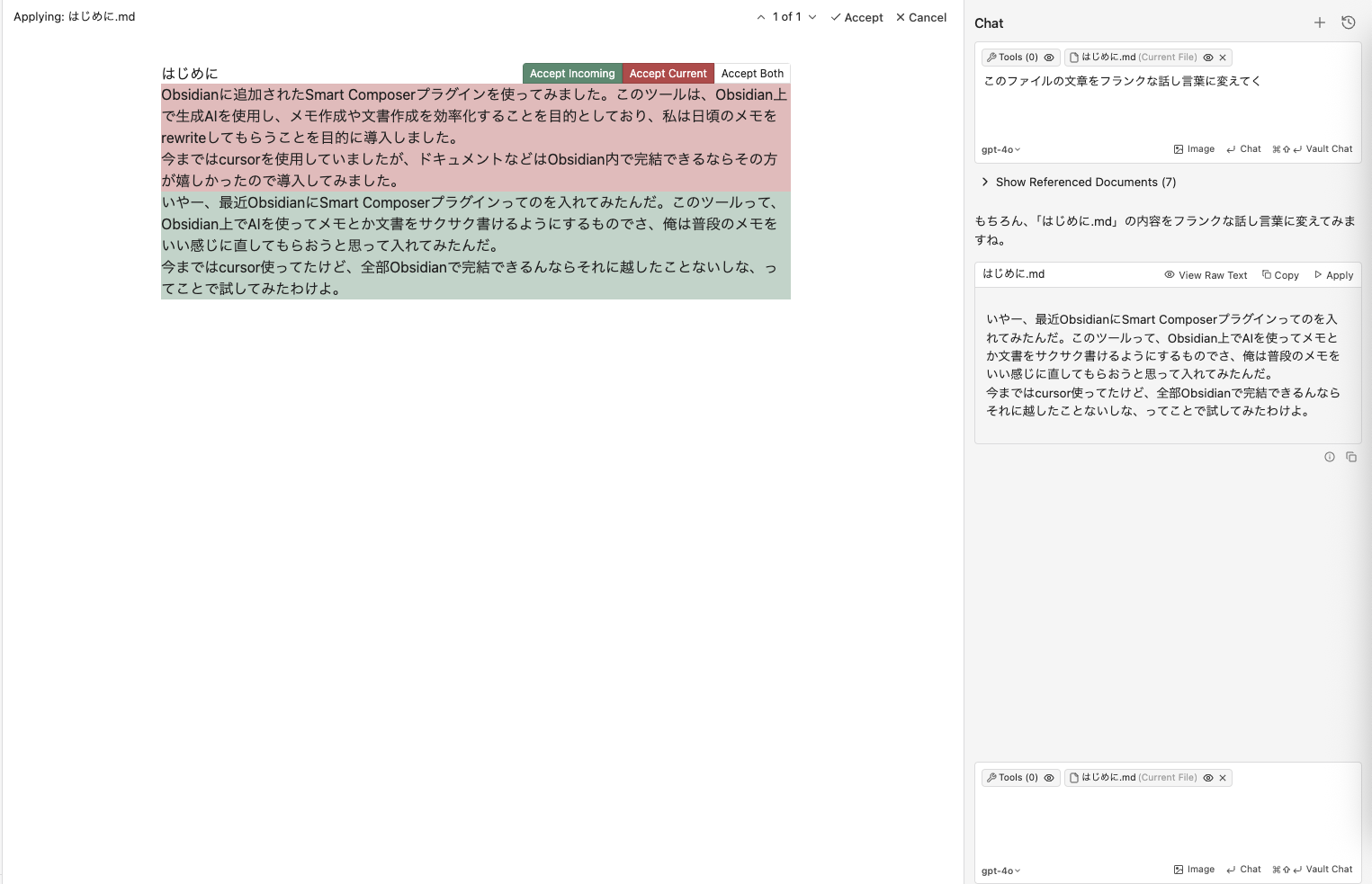Send with Chat button in top input
The image size is (1372, 884).
(x=1243, y=149)
